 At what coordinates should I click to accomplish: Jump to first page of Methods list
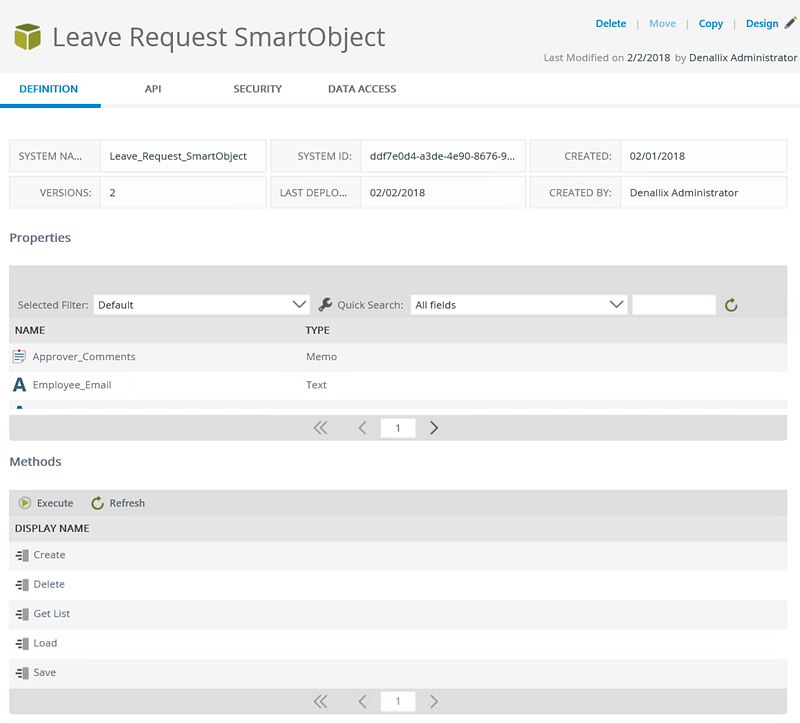click(x=320, y=702)
